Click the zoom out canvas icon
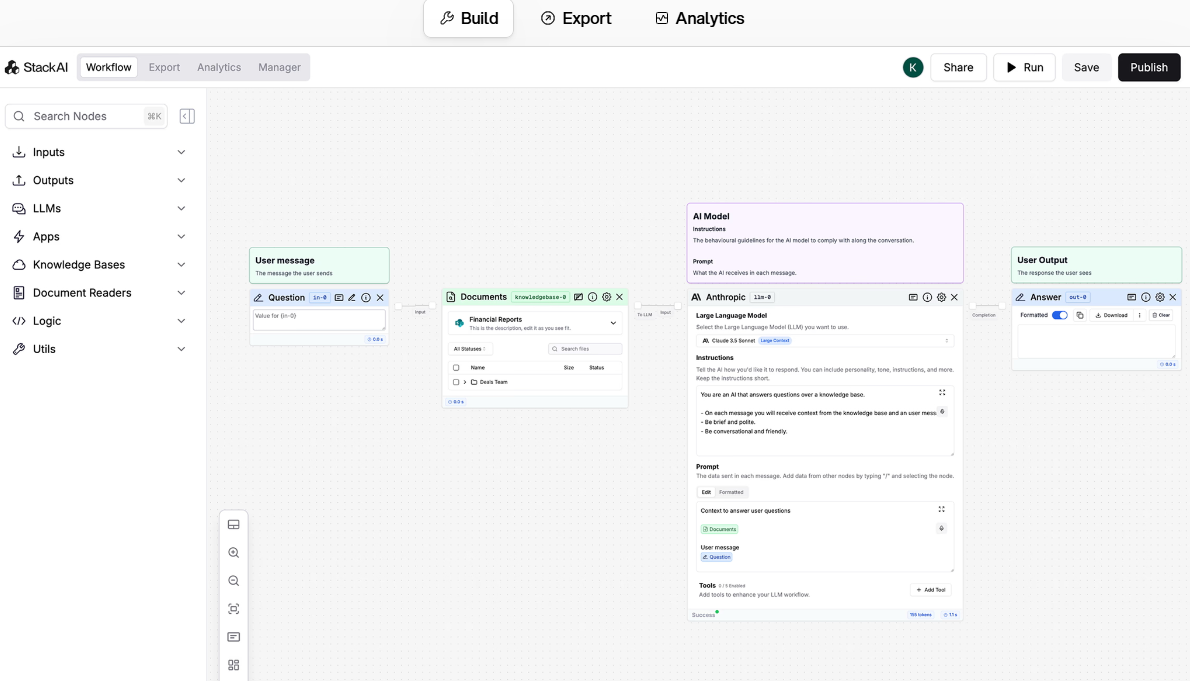The height and width of the screenshot is (681, 1190). pyautogui.click(x=234, y=581)
